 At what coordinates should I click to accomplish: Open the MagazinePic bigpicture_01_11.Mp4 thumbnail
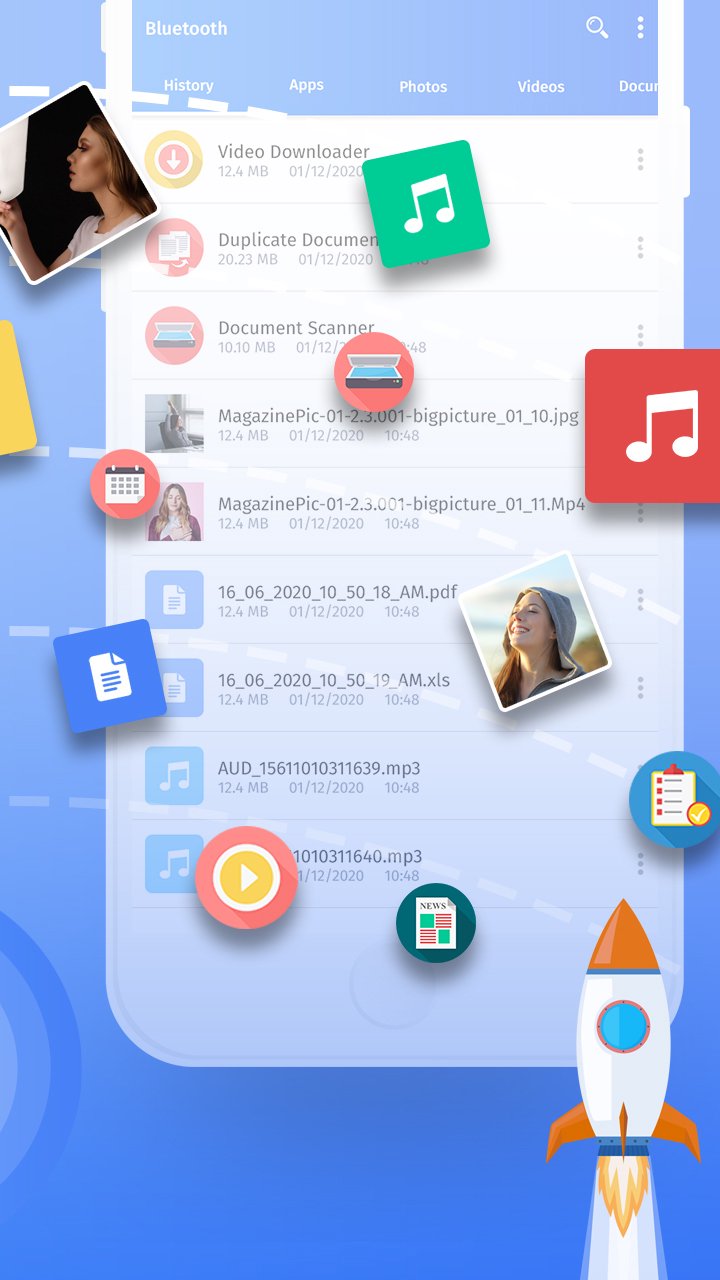click(176, 512)
